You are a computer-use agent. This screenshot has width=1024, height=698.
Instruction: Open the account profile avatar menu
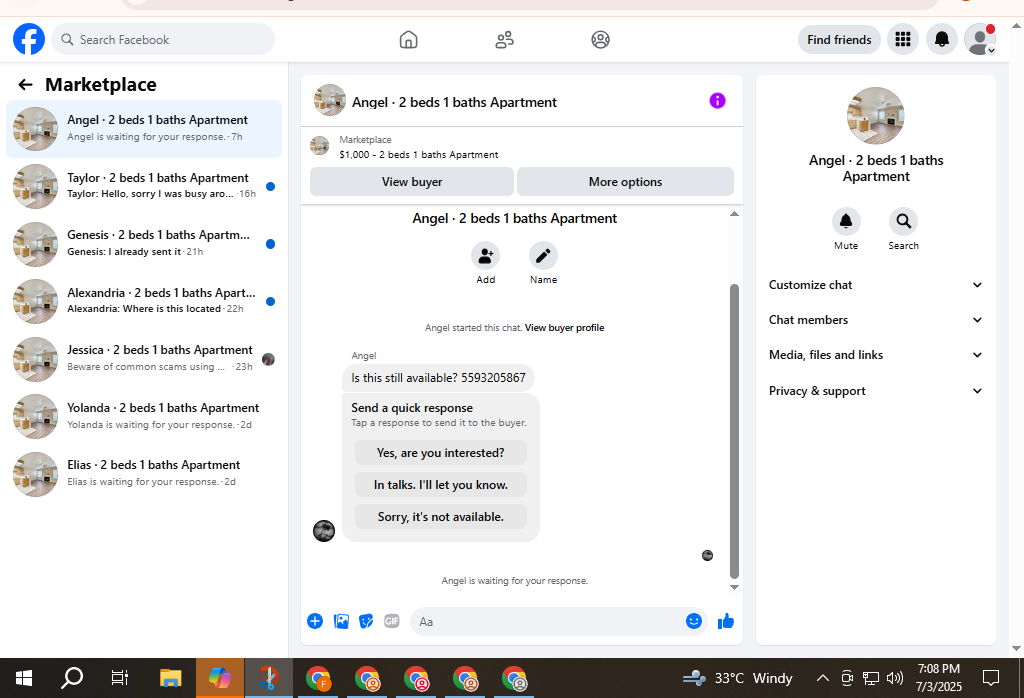point(980,39)
